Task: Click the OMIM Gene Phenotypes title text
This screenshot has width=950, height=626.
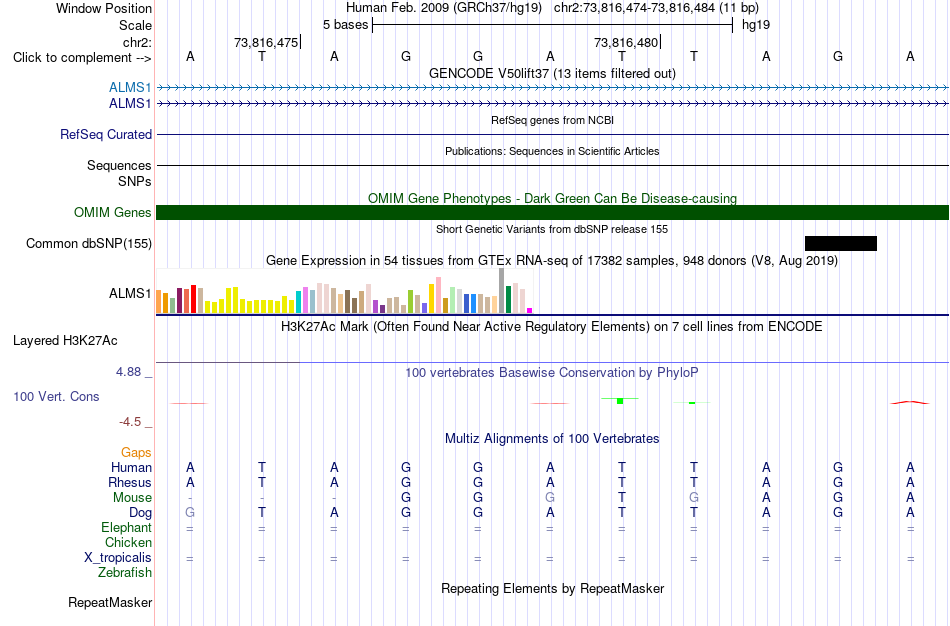Action: coord(552,198)
